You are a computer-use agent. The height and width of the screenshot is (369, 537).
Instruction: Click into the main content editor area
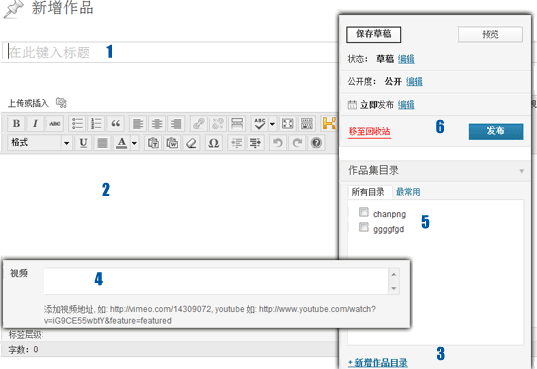(x=169, y=206)
